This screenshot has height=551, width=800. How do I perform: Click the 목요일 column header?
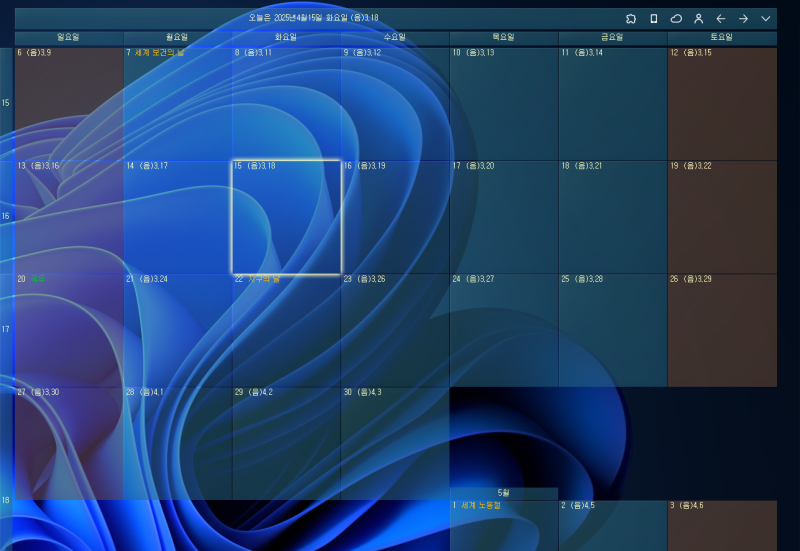504,37
